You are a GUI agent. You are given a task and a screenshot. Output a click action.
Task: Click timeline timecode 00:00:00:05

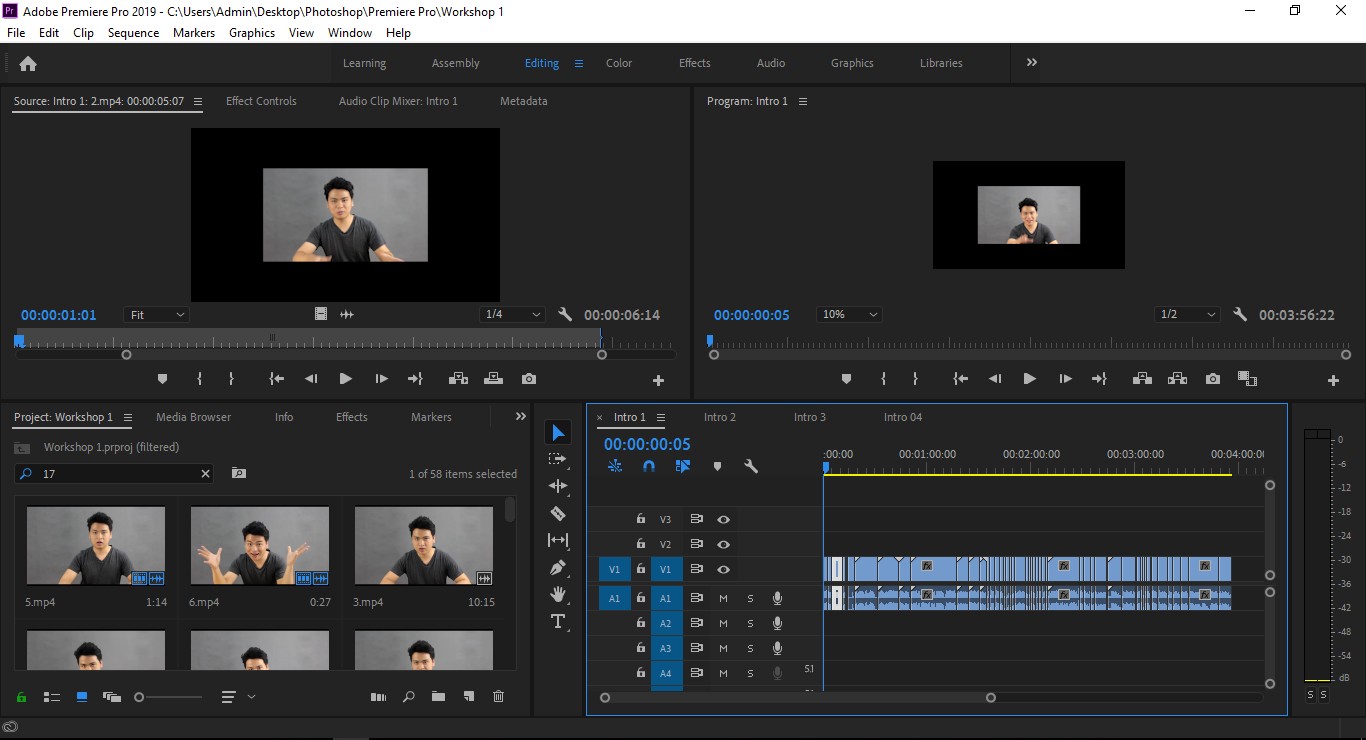tap(647, 444)
